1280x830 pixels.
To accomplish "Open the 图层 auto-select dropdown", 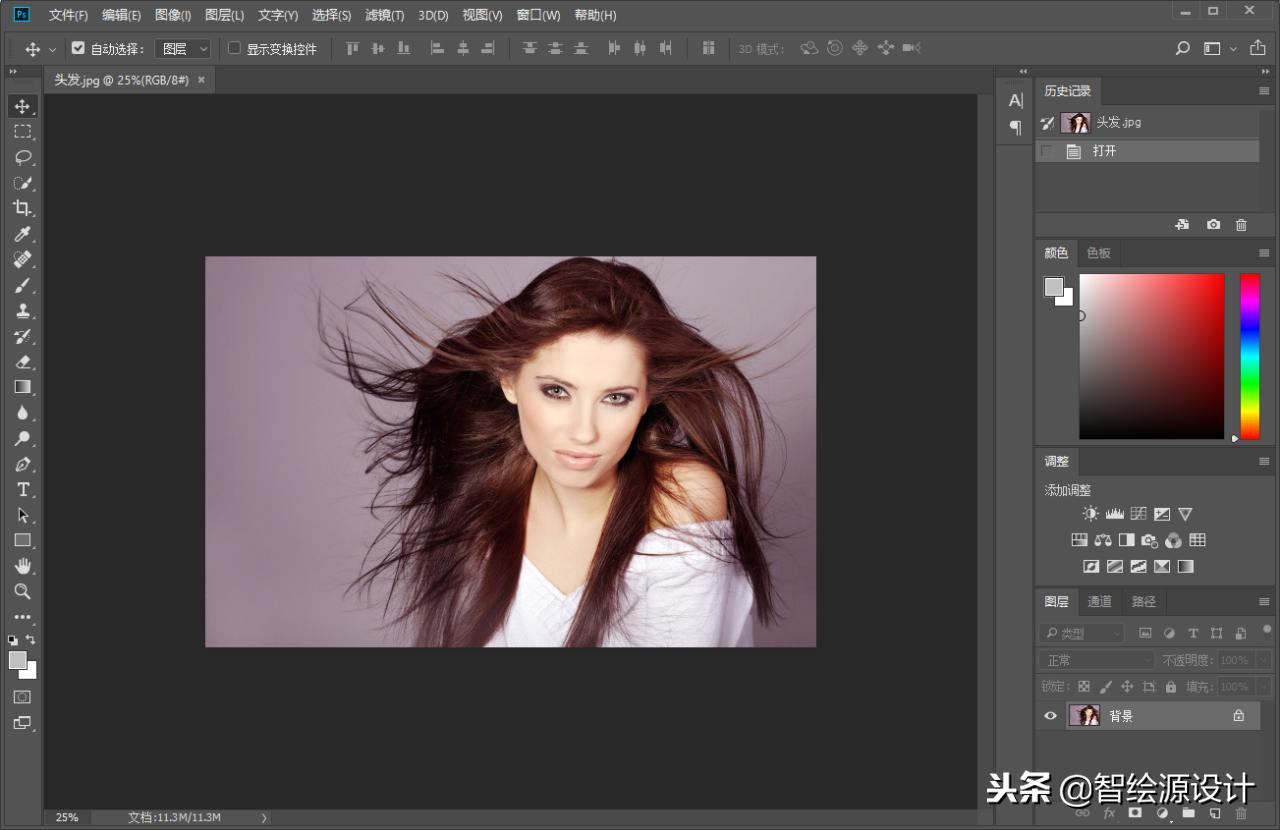I will coord(184,48).
